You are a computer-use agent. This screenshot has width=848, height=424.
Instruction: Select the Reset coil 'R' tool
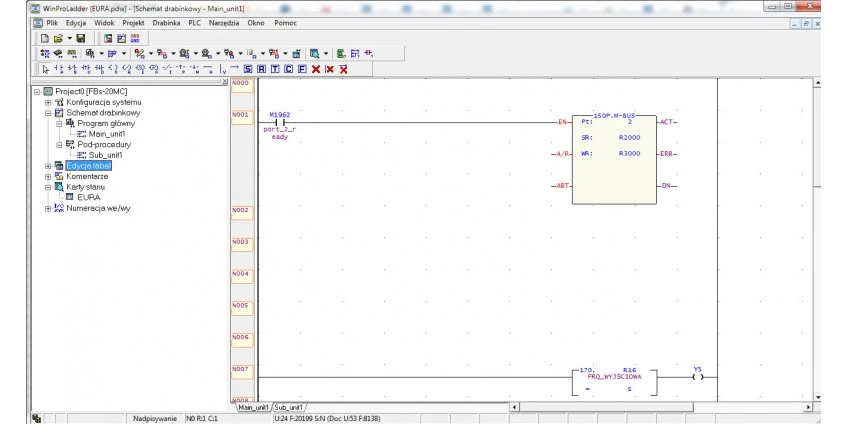tap(261, 70)
